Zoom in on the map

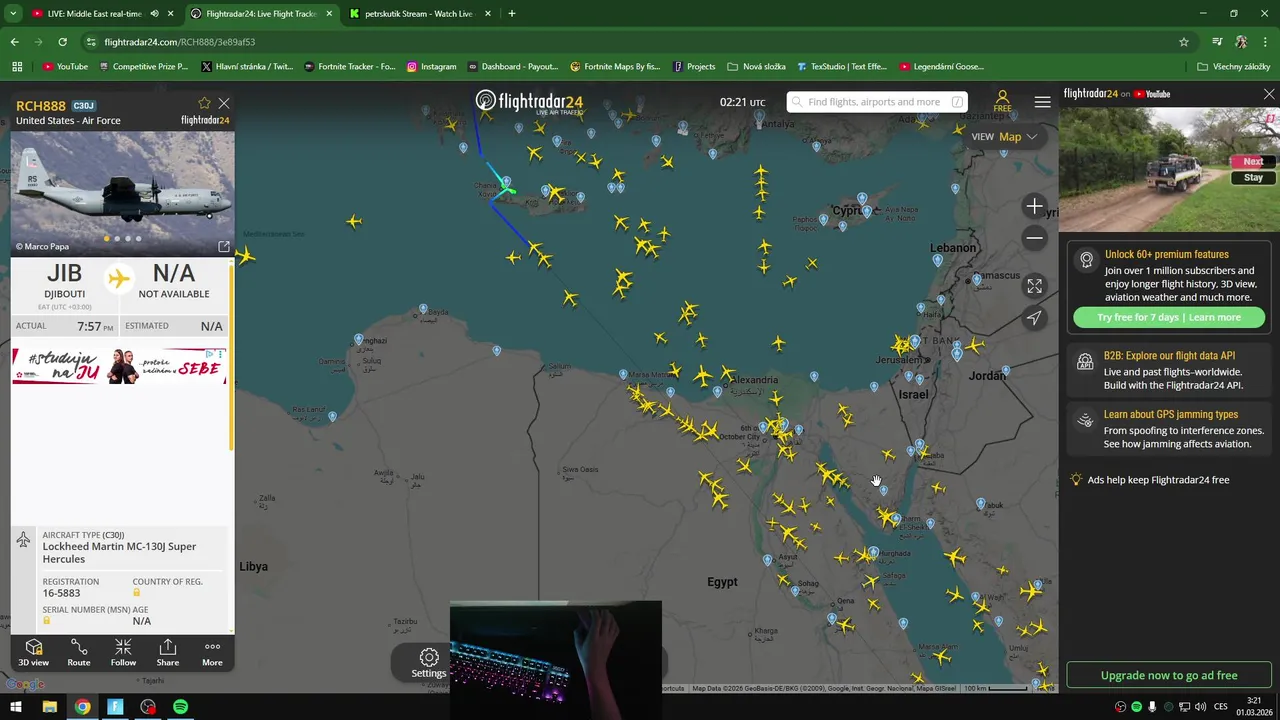1034,206
